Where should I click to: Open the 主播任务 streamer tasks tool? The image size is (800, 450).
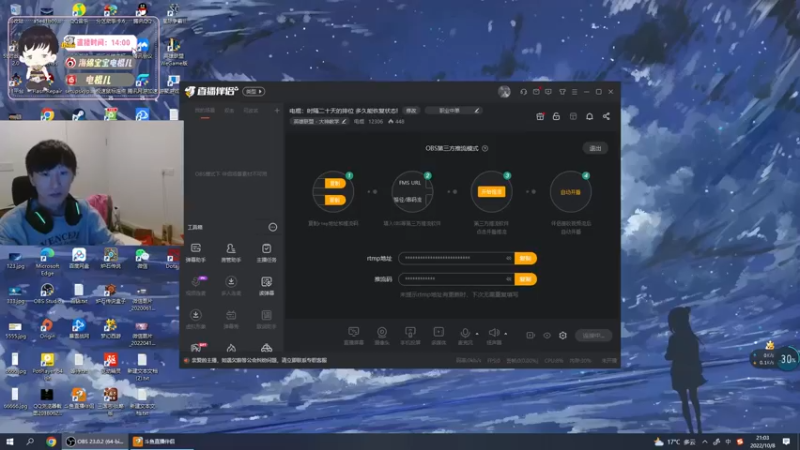coord(266,253)
